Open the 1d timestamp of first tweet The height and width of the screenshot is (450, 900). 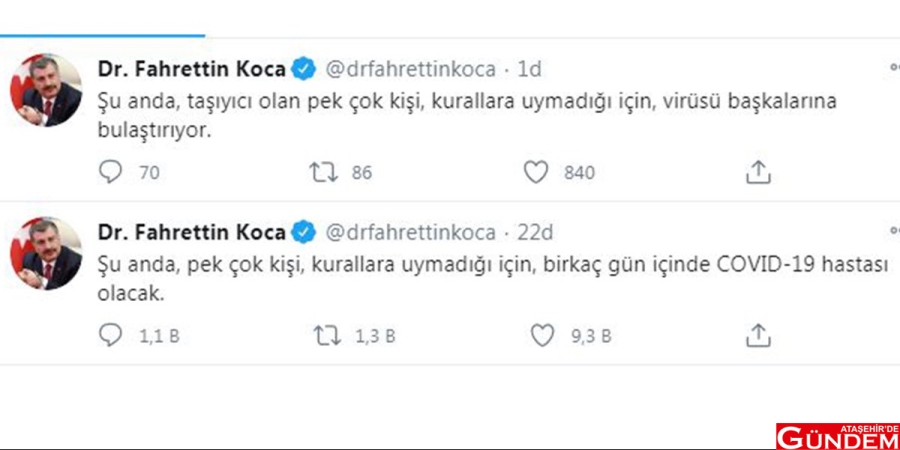click(x=530, y=69)
